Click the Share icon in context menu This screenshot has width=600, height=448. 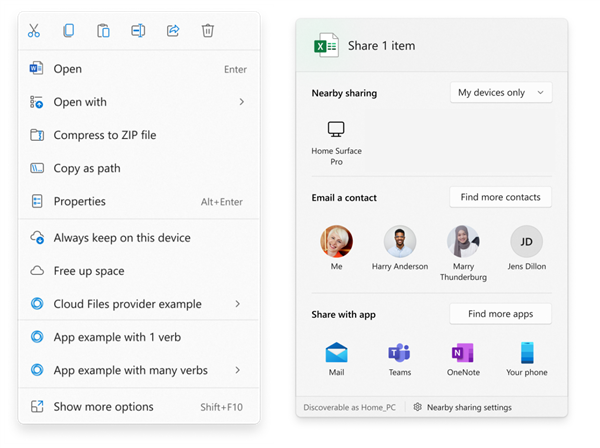173,30
